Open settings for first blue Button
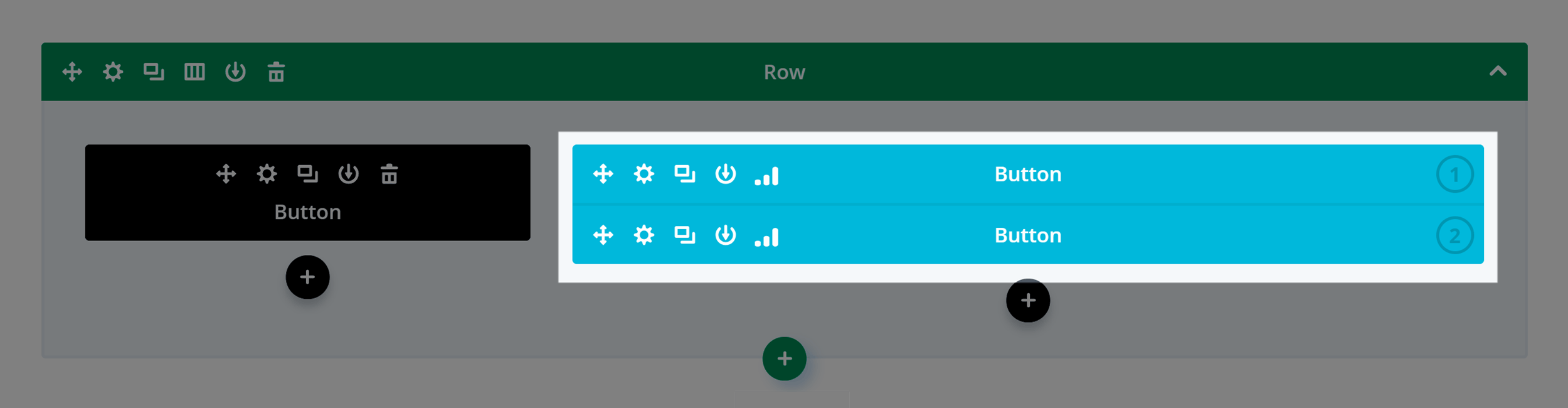 (x=644, y=174)
